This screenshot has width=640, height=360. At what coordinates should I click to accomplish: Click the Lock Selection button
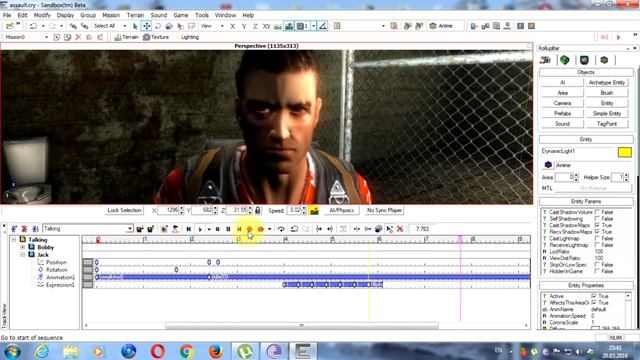[x=124, y=211]
